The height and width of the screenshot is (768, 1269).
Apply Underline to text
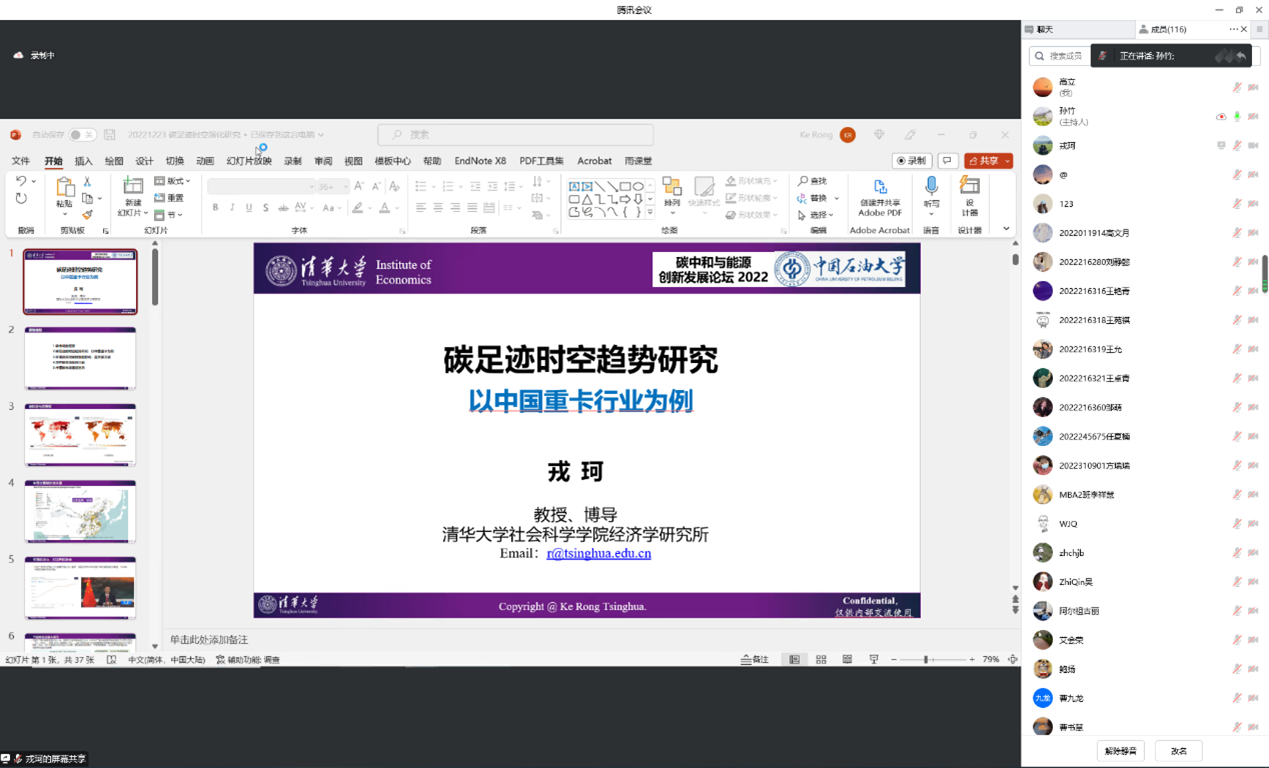pos(249,206)
